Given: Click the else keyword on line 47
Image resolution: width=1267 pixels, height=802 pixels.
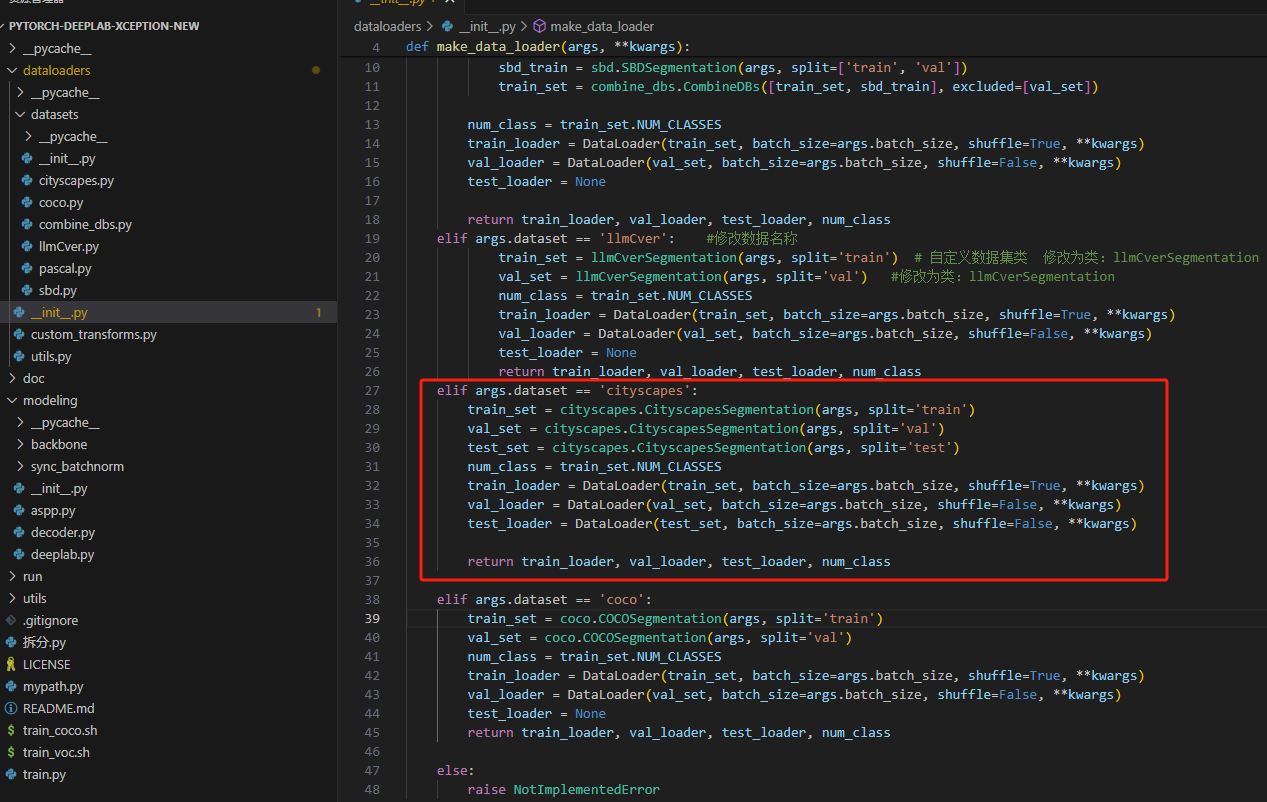Looking at the screenshot, I should click(452, 771).
